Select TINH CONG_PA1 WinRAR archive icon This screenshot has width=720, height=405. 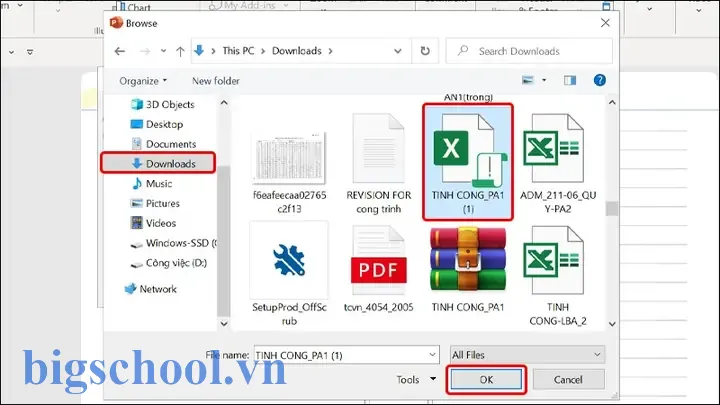tap(468, 260)
